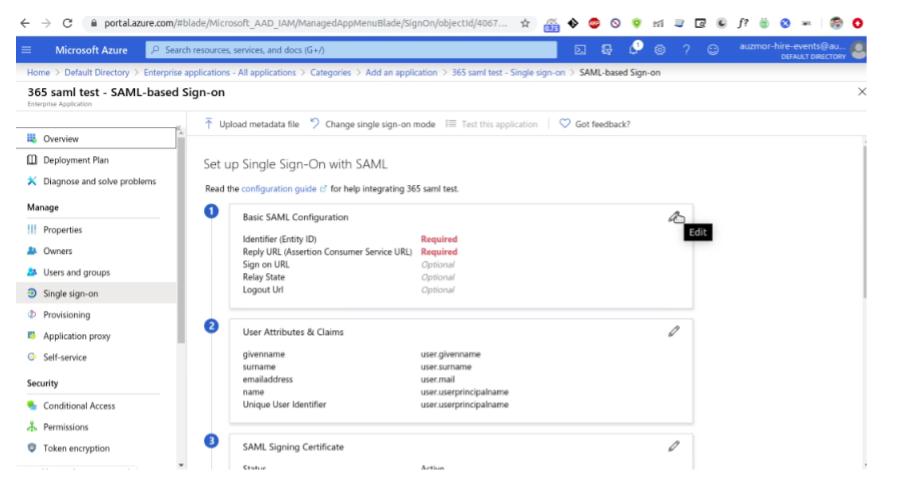Click the Reply URL (Assertion Consumer Service URL) label
899x485 pixels.
[x=327, y=252]
